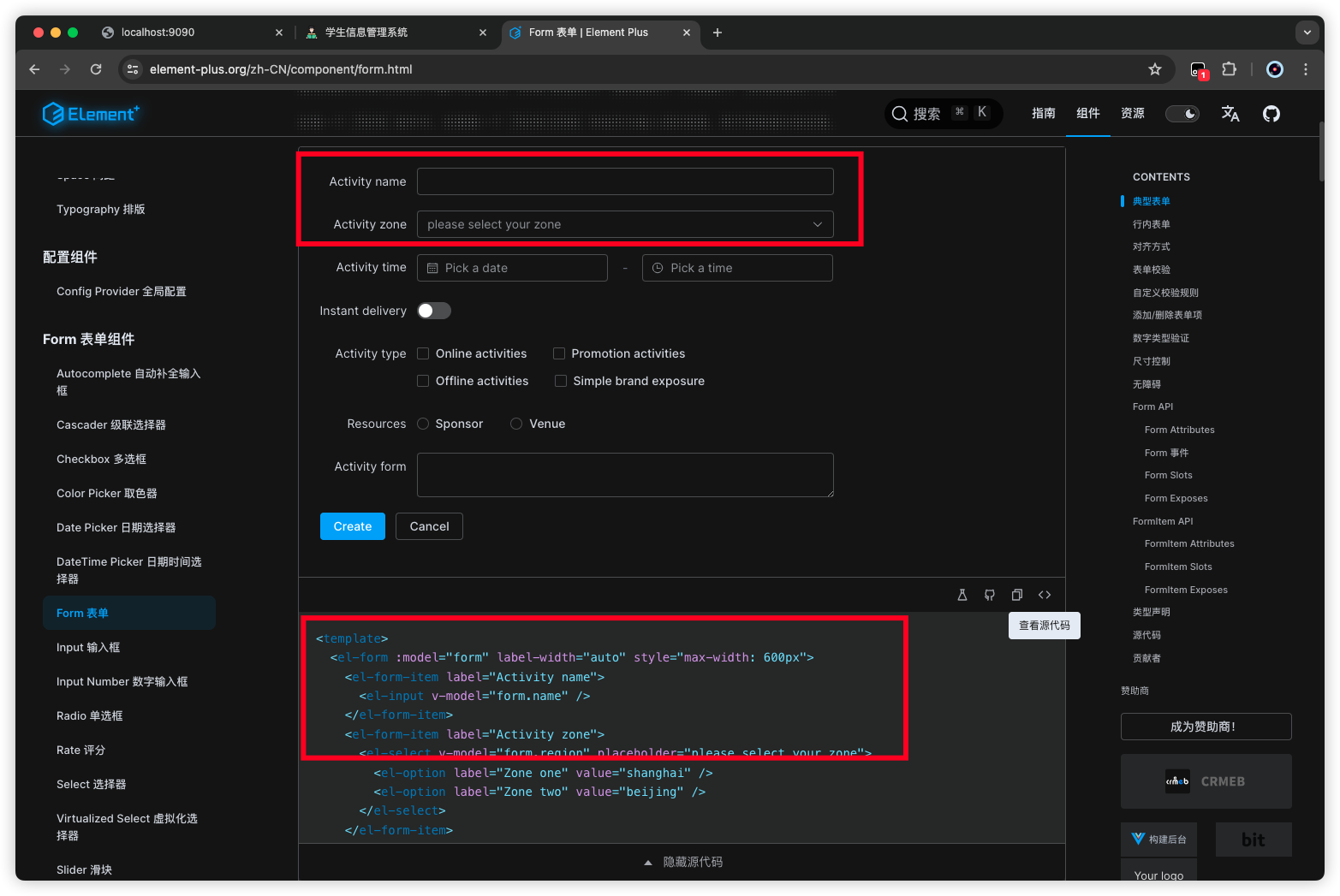Check the Promotion activities checkbox
This screenshot has width=1340, height=896.
tap(559, 353)
